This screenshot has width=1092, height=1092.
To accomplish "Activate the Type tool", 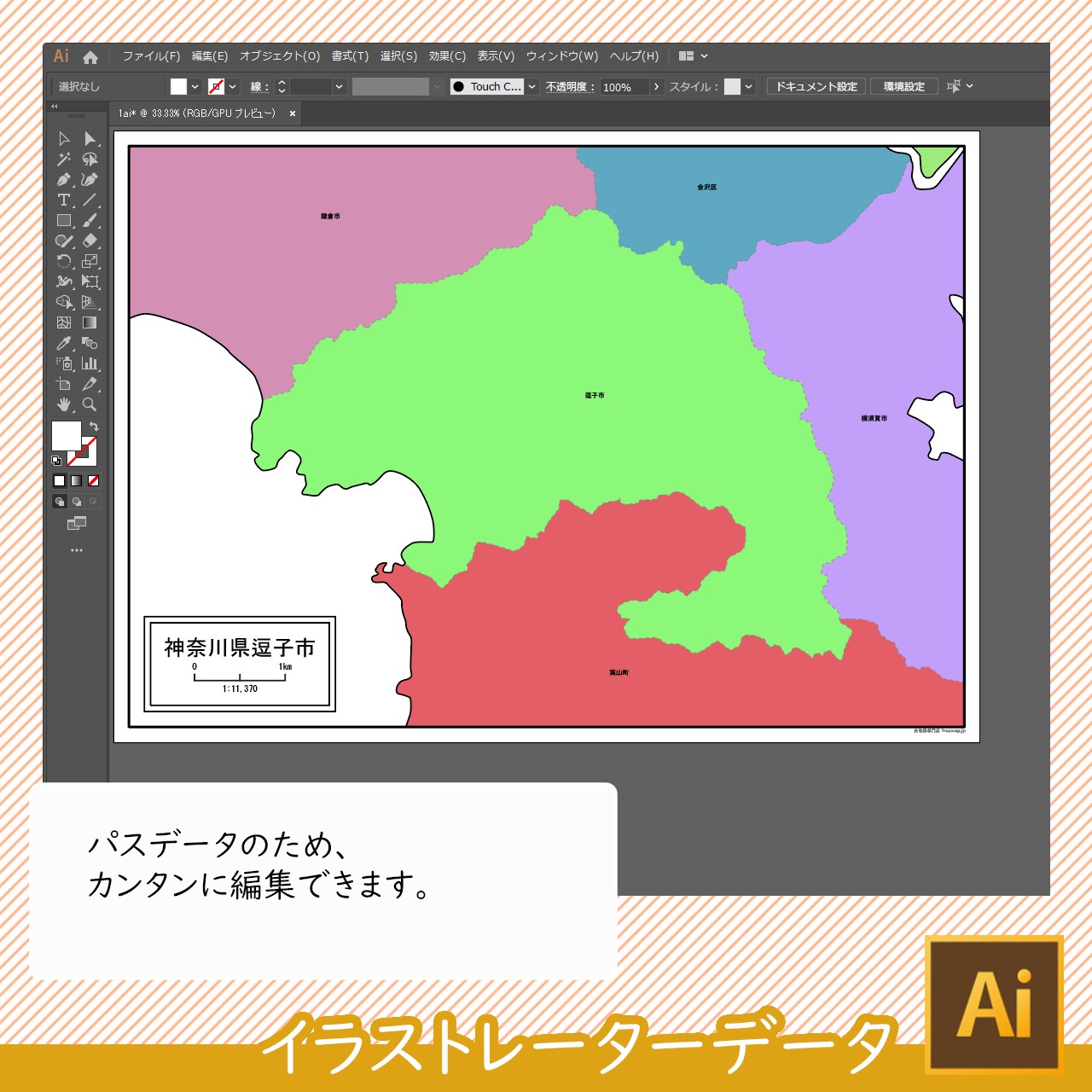I will coord(64,200).
